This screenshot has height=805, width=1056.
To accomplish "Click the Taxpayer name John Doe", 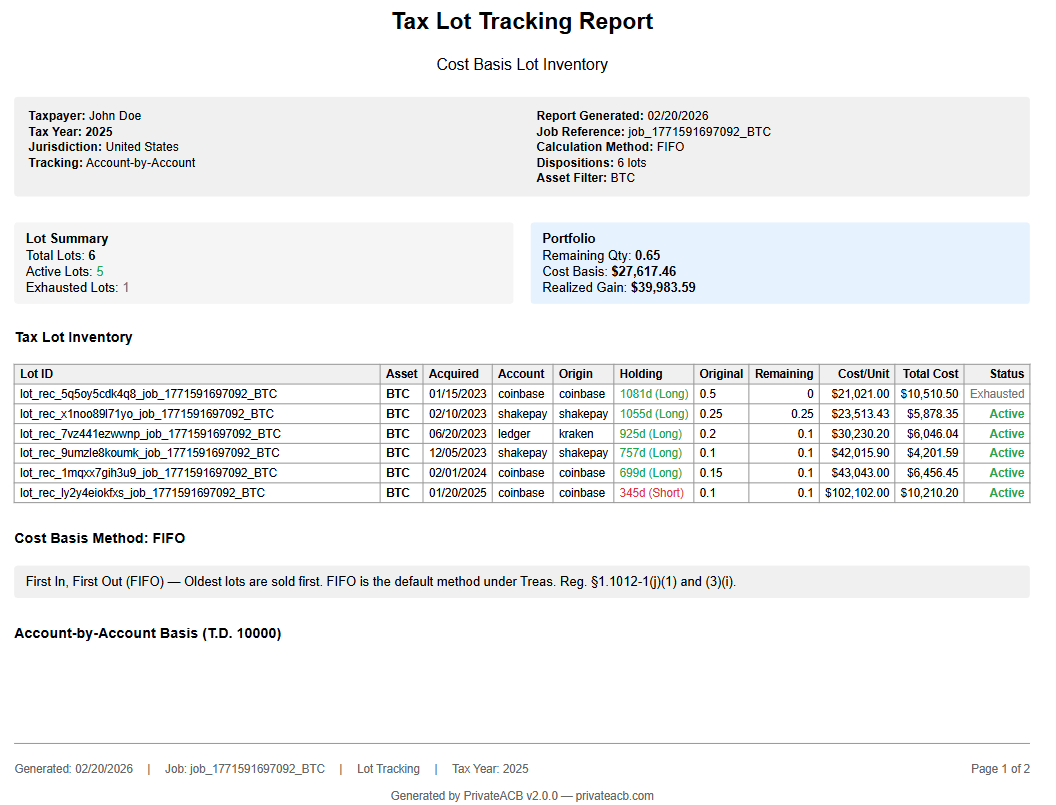I will click(x=114, y=115).
